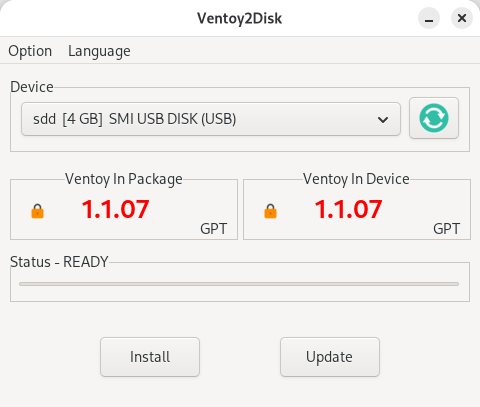Click the Status - READY label
The height and width of the screenshot is (407, 480).
click(x=59, y=262)
